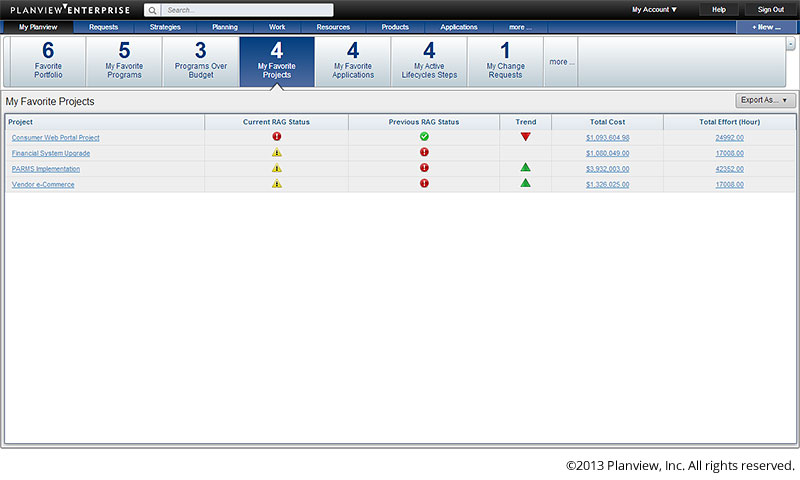Viewport: 800px width, 480px height.
Task: Collapse the tile ribbon with corner button
Action: (x=790, y=44)
